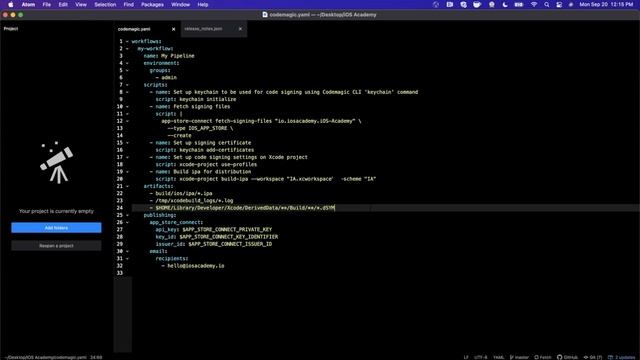Close the release_notes.json tab
The height and width of the screenshot is (360, 640).
tap(240, 29)
